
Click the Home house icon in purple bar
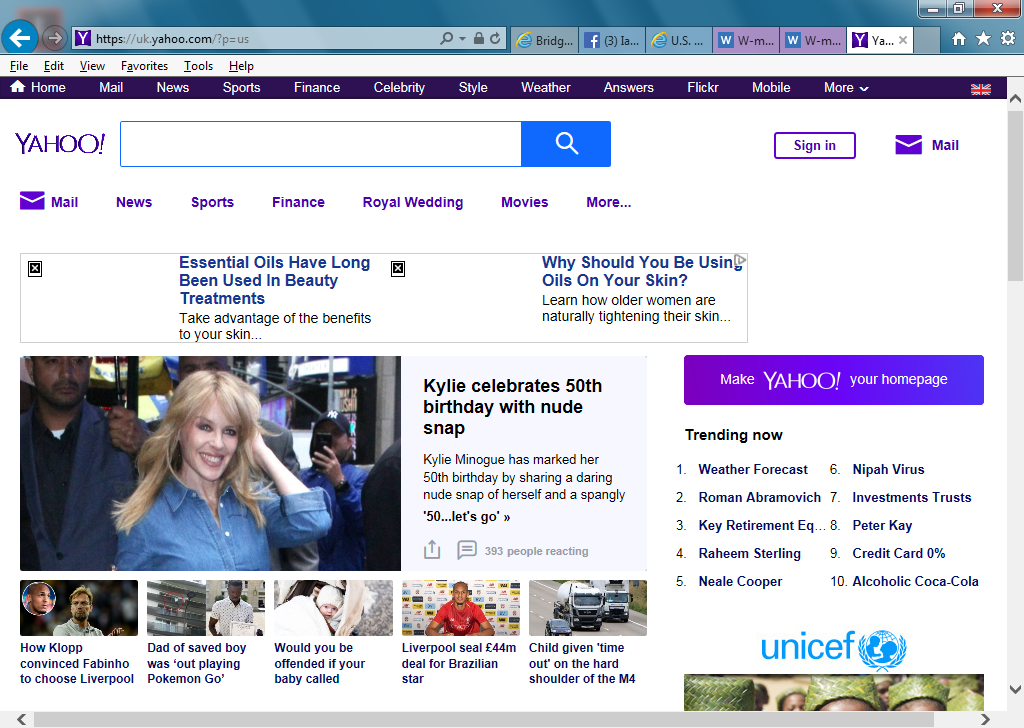tap(18, 87)
